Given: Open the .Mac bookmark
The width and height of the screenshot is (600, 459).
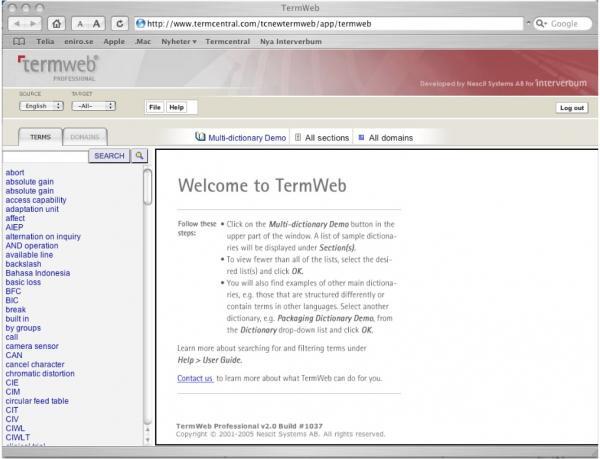Looking at the screenshot, I should click(143, 41).
